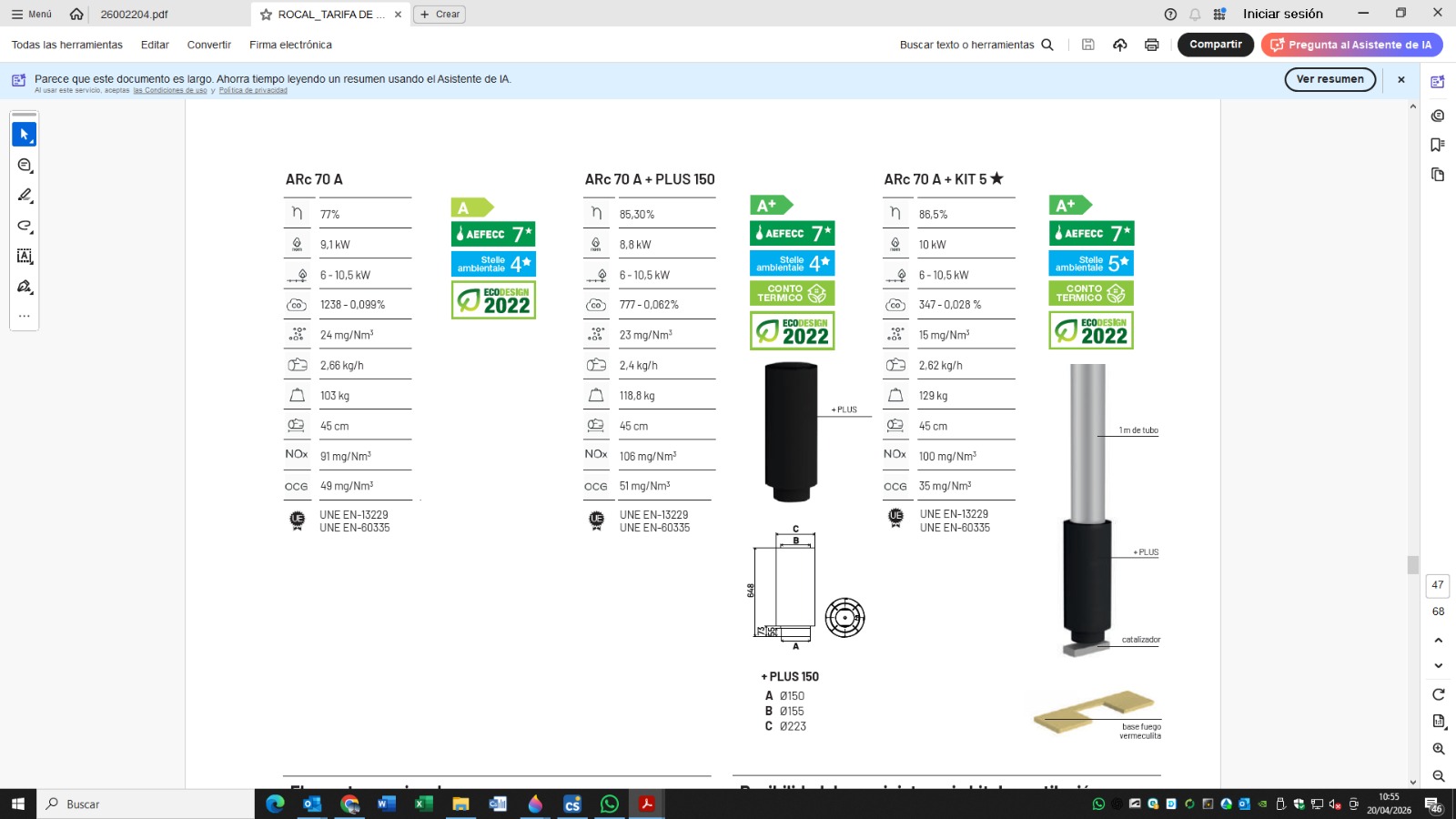The height and width of the screenshot is (819, 1456).
Task: Activate the add text tool
Action: [x=25, y=257]
